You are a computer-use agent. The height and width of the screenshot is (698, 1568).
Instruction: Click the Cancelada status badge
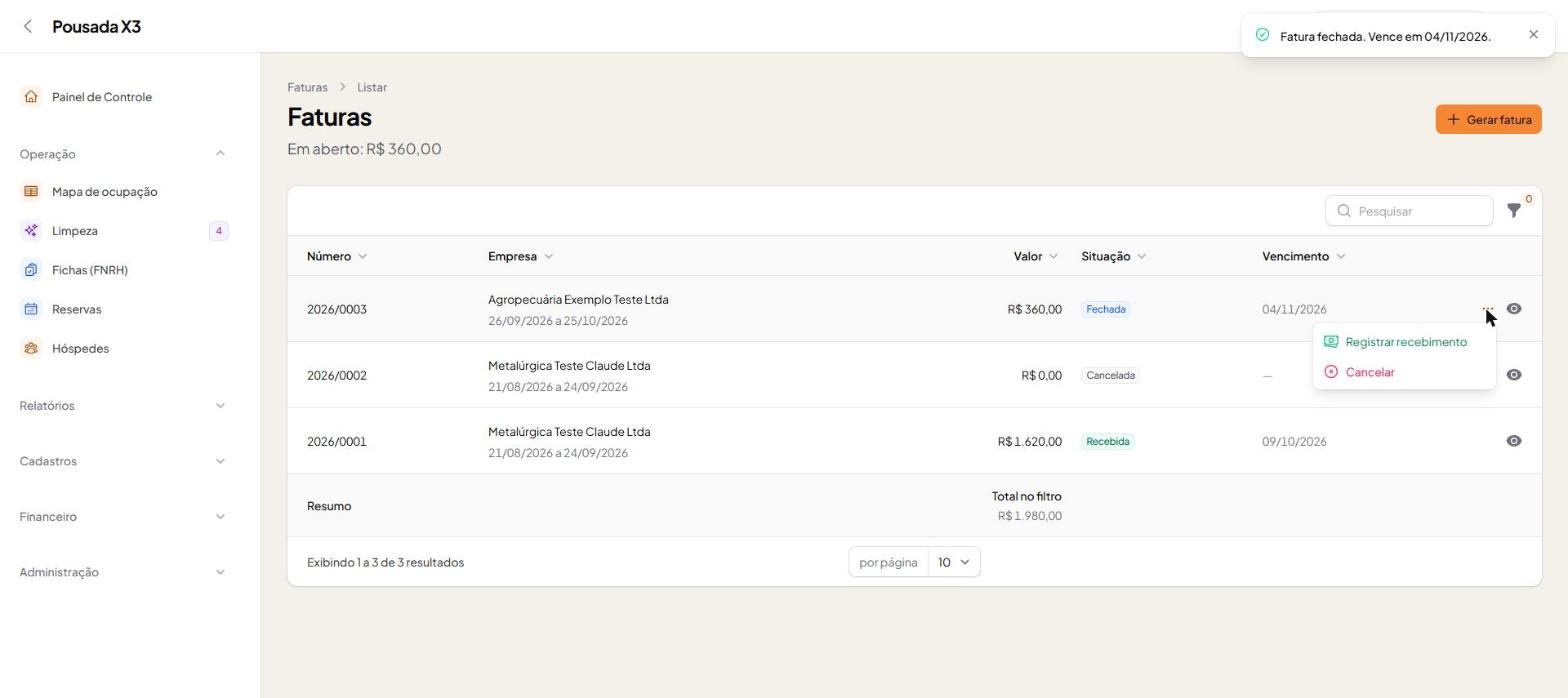tap(1110, 375)
